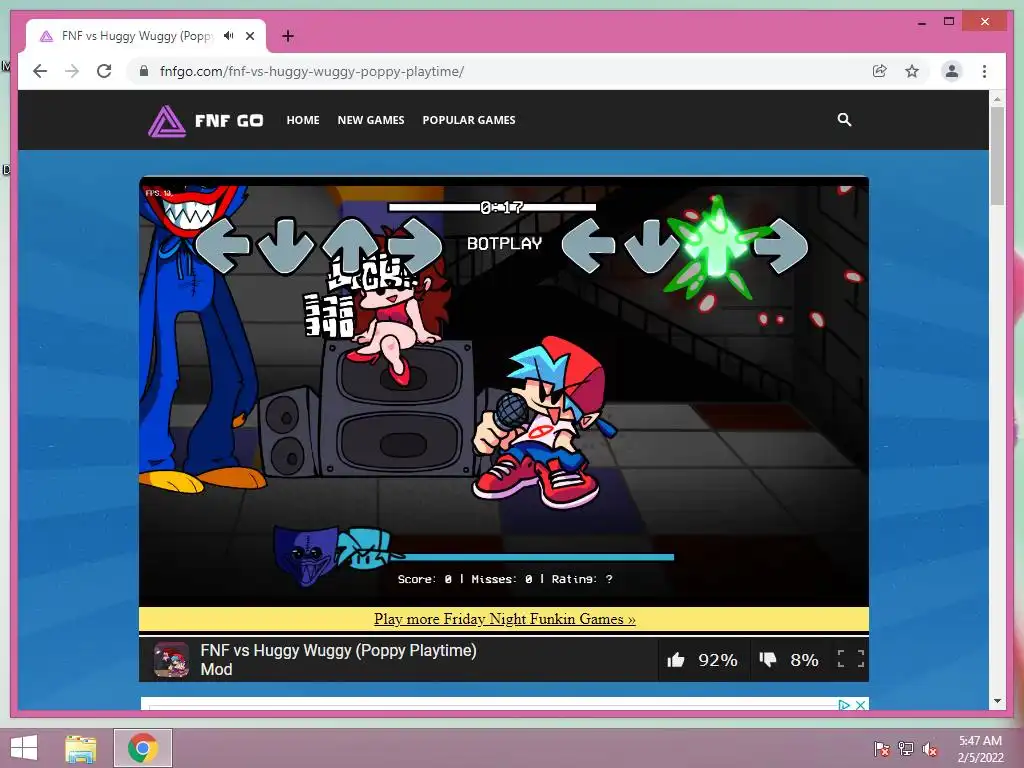Open Chrome three-dot menu
Screen dimensions: 1024x768
tap(984, 71)
